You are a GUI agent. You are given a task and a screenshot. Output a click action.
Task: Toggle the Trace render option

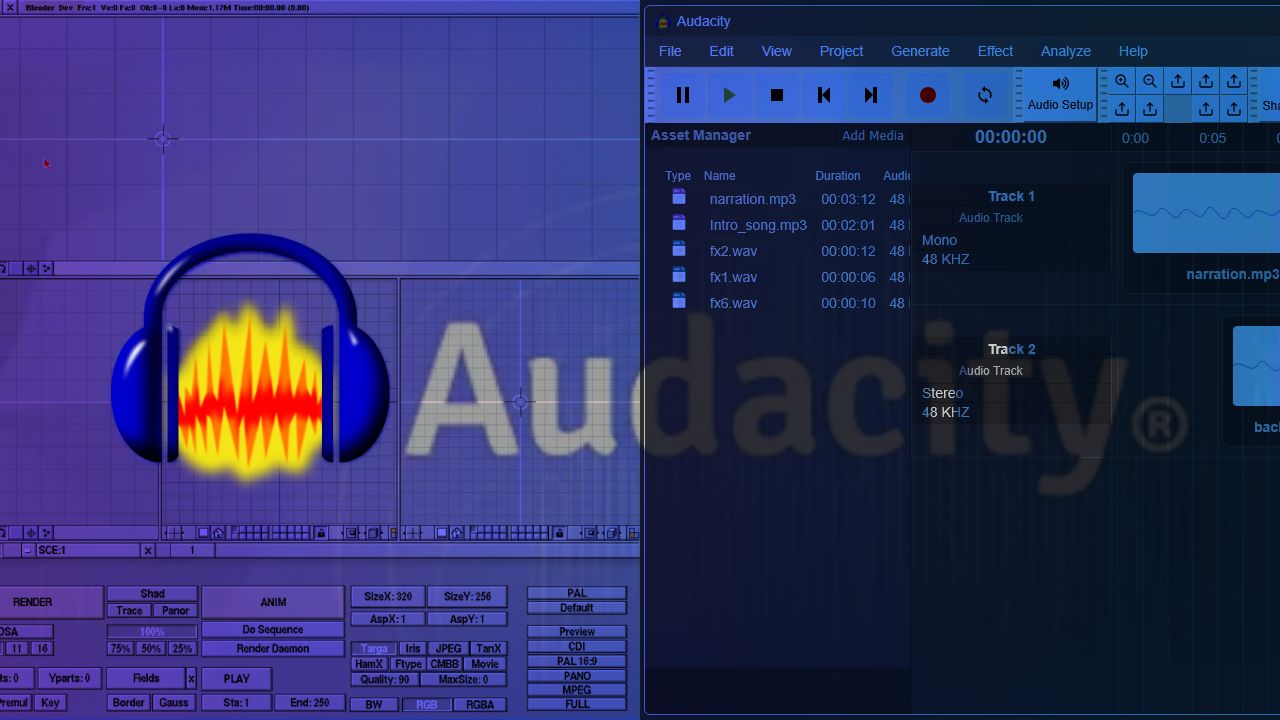tap(129, 611)
